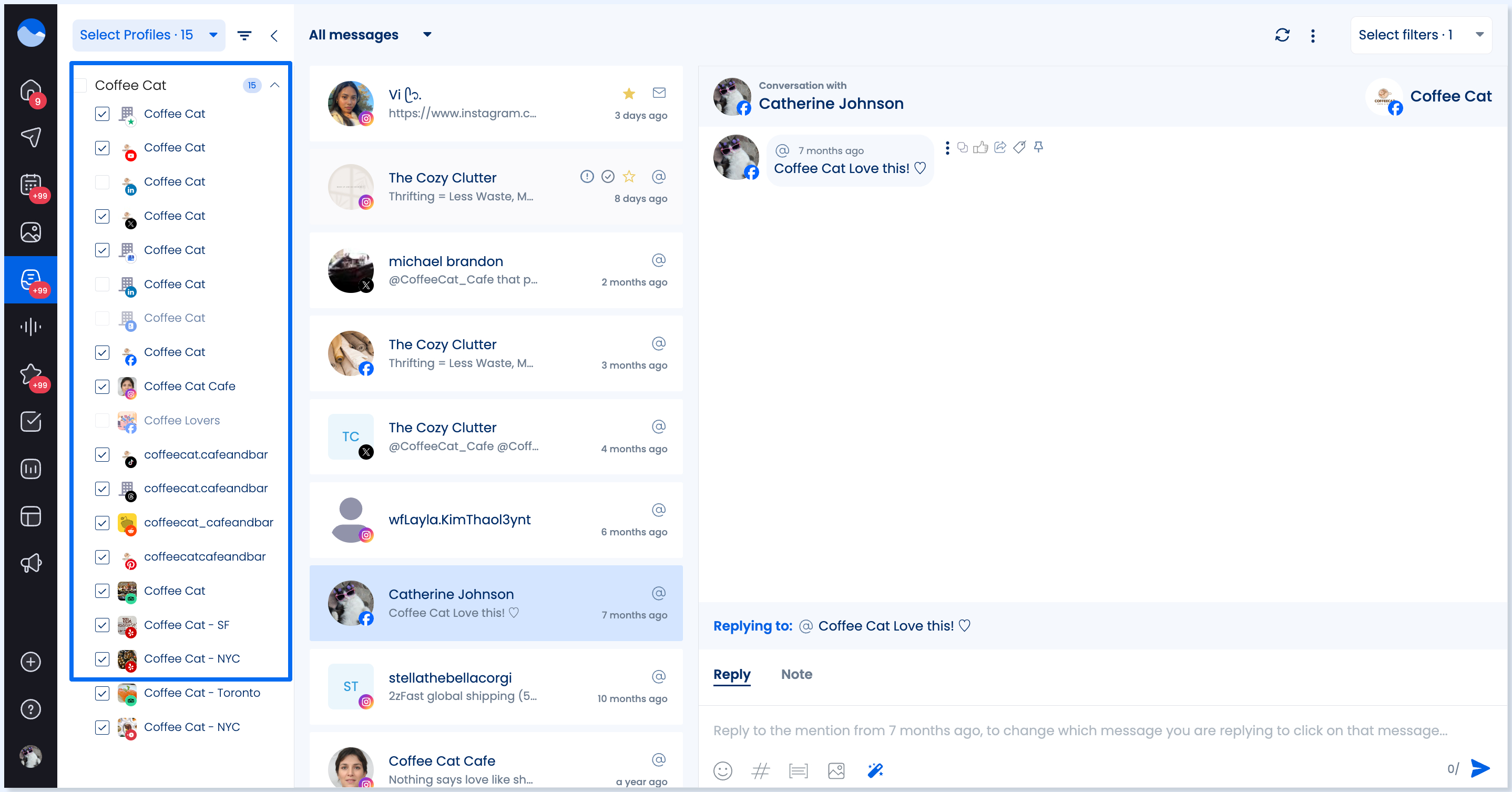
Task: Pin the Catherine Johnson message
Action: click(1038, 147)
